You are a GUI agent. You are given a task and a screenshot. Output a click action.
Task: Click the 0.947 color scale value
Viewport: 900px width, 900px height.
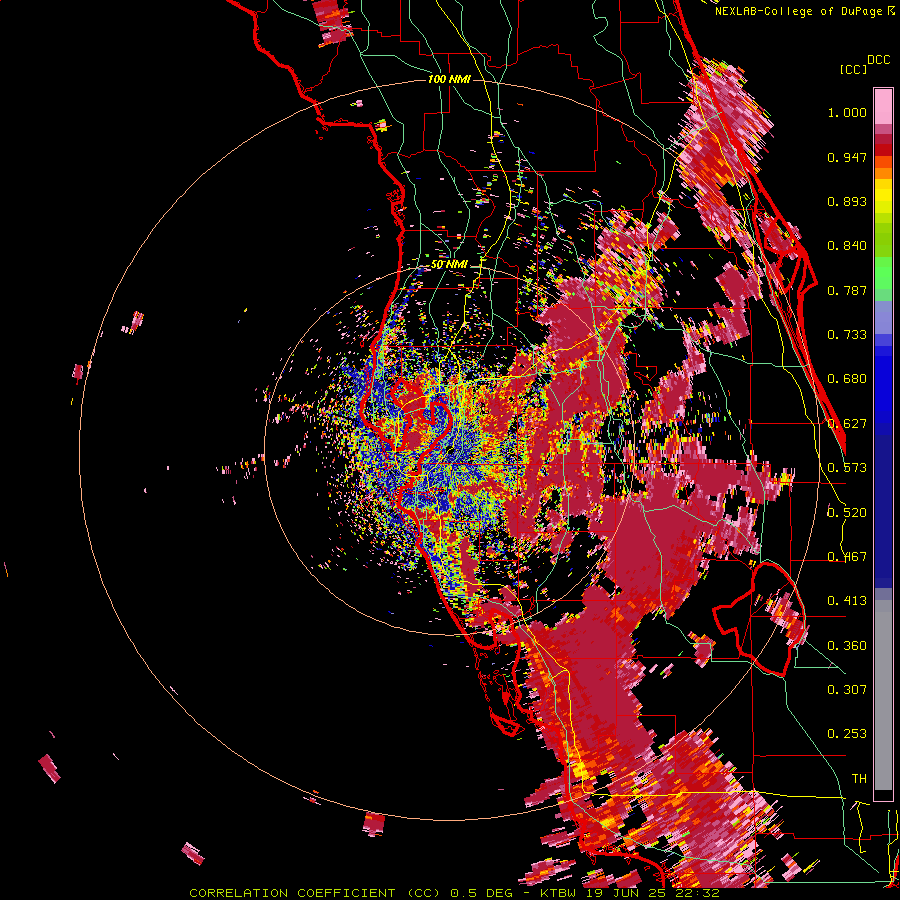pyautogui.click(x=847, y=157)
